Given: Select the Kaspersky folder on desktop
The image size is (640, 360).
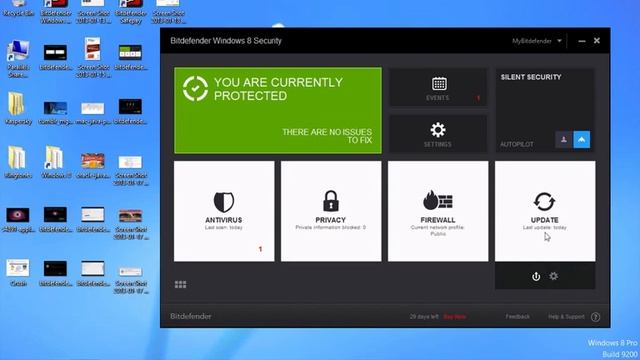Looking at the screenshot, I should click(x=17, y=108).
